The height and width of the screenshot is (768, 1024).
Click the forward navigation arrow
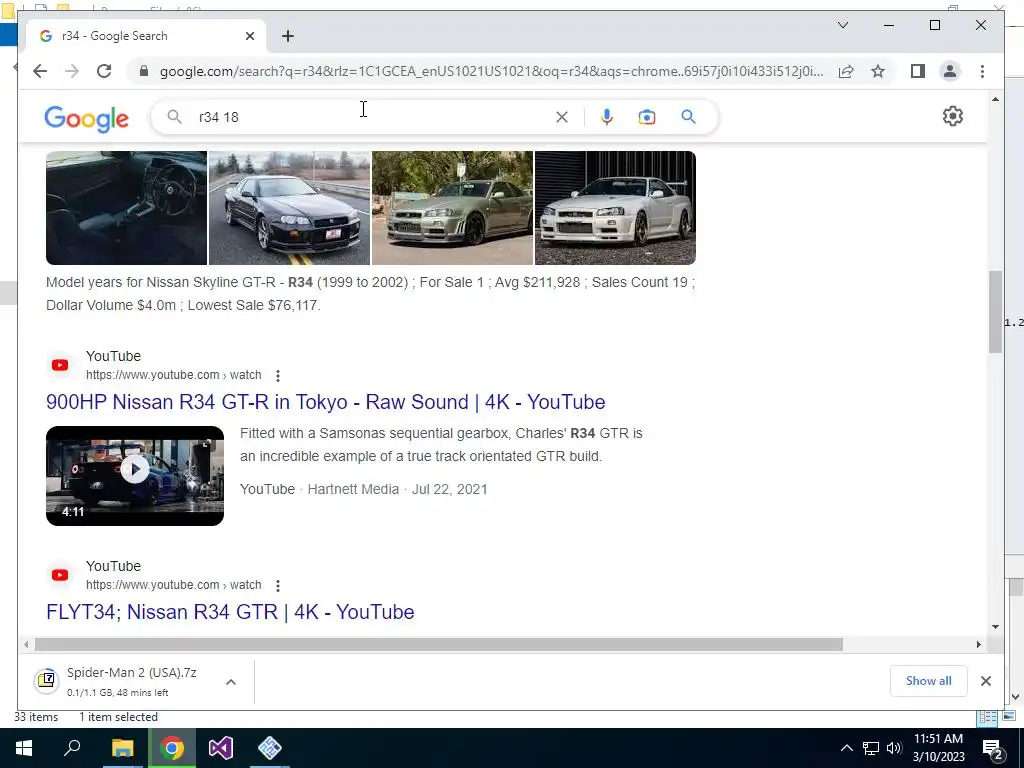[72, 71]
